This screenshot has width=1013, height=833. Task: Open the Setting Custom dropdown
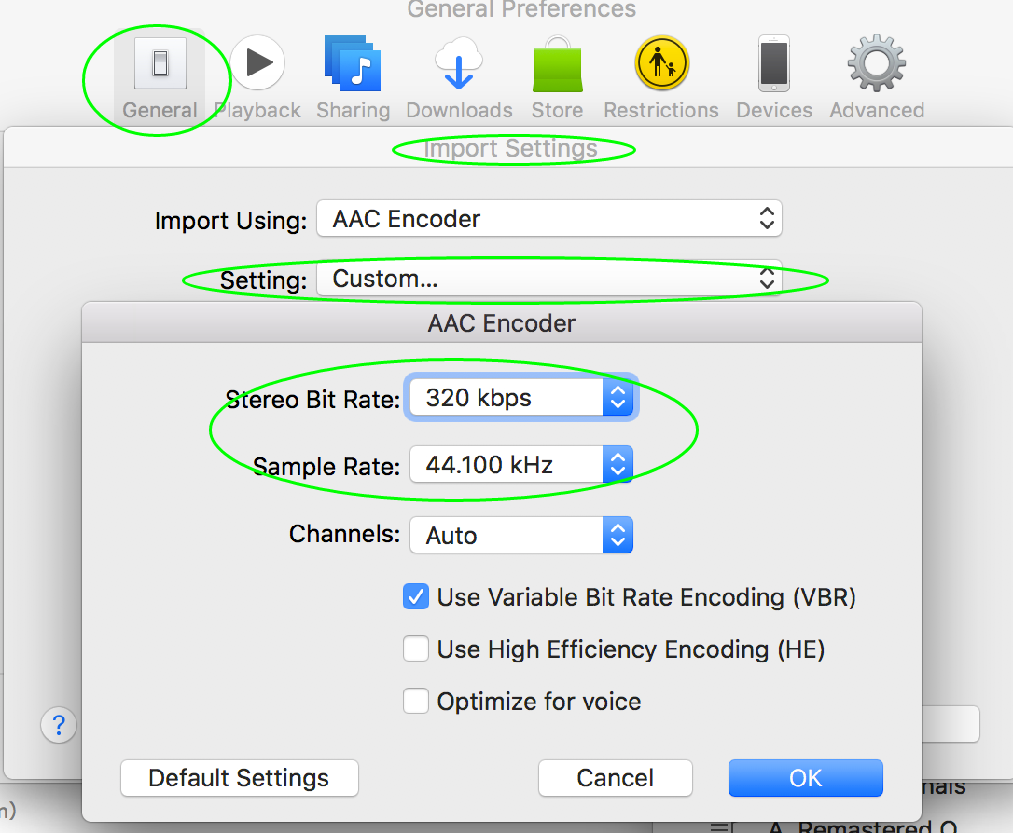[549, 279]
